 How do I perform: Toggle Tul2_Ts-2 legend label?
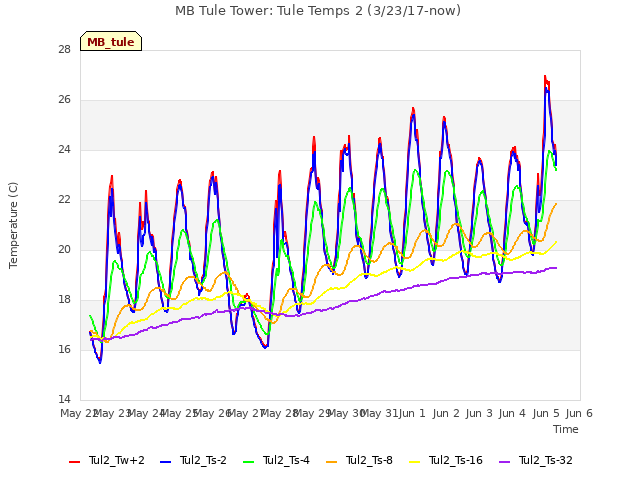(203, 460)
